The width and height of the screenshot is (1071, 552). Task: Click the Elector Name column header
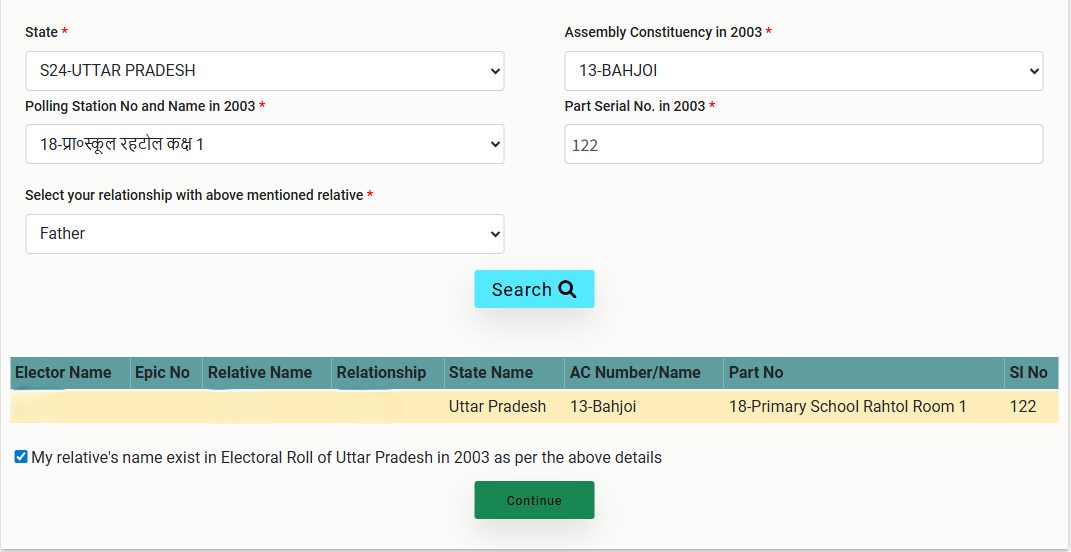click(x=63, y=373)
